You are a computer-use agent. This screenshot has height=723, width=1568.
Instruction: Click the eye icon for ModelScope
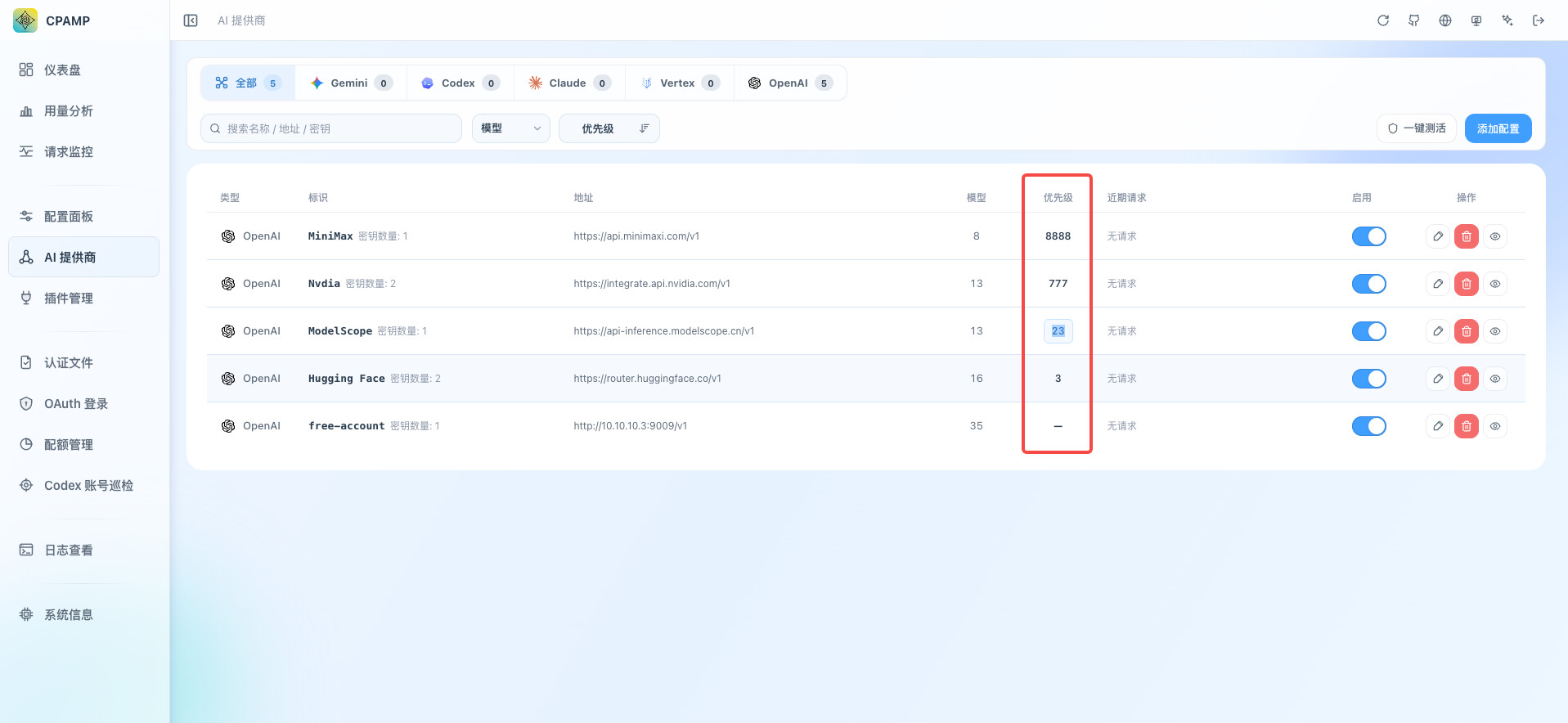(1495, 331)
